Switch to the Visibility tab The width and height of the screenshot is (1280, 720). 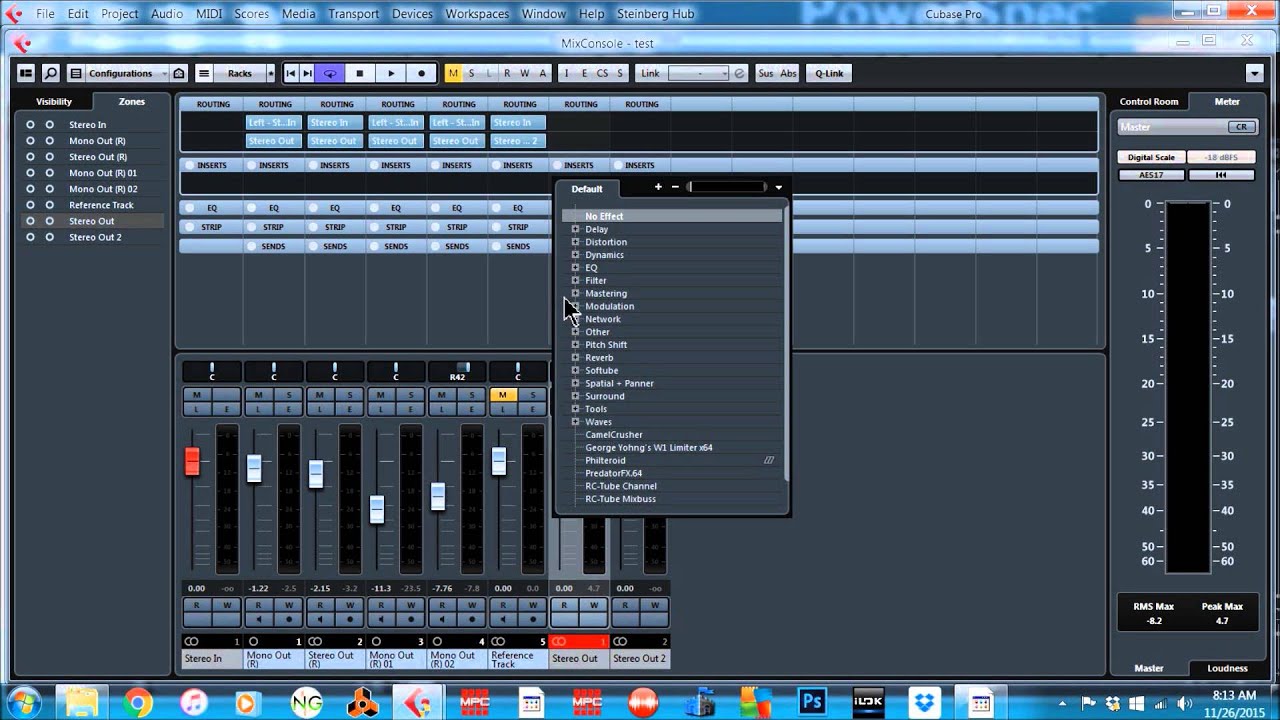pyautogui.click(x=54, y=101)
